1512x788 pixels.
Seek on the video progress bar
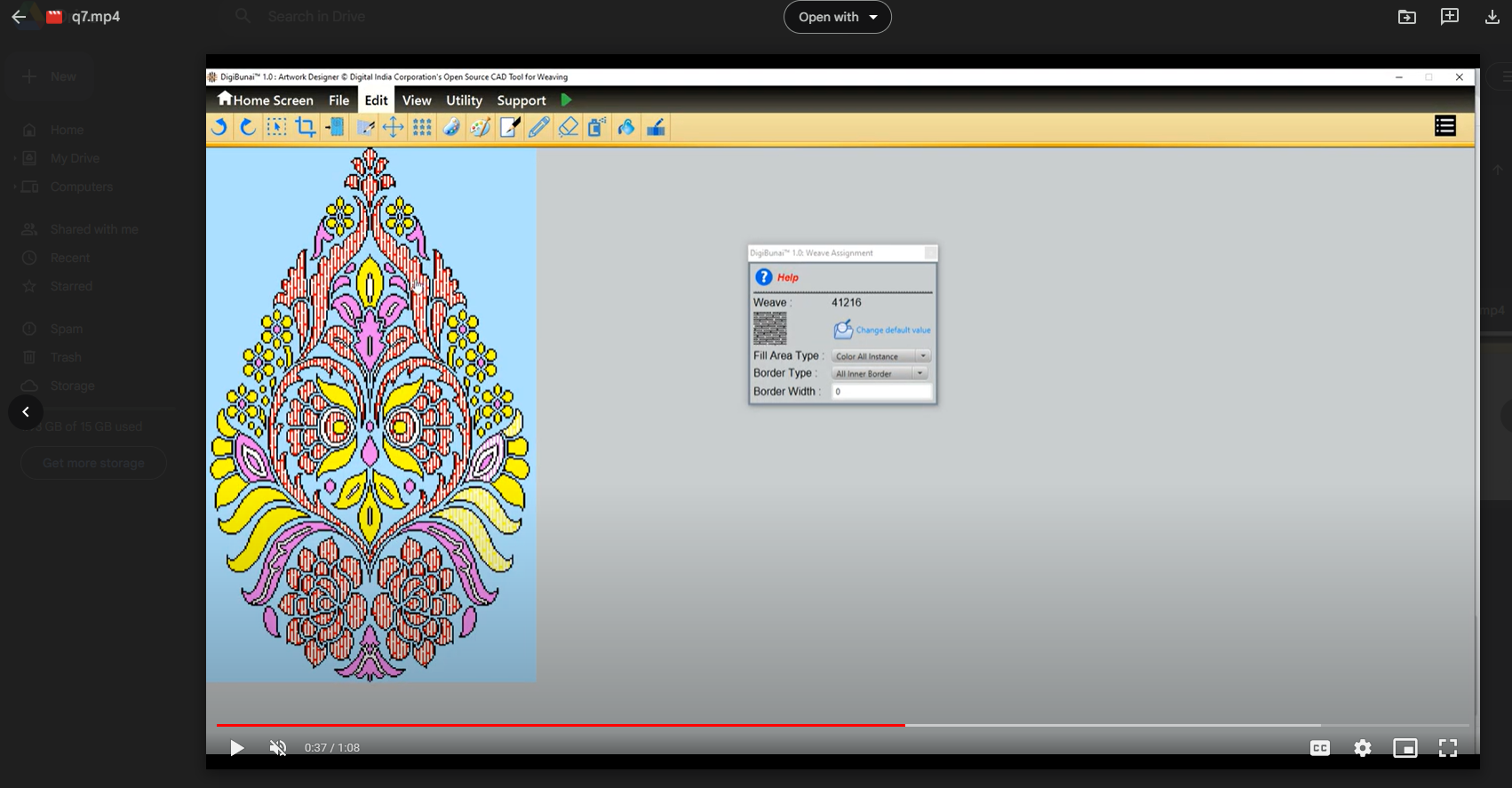click(842, 725)
